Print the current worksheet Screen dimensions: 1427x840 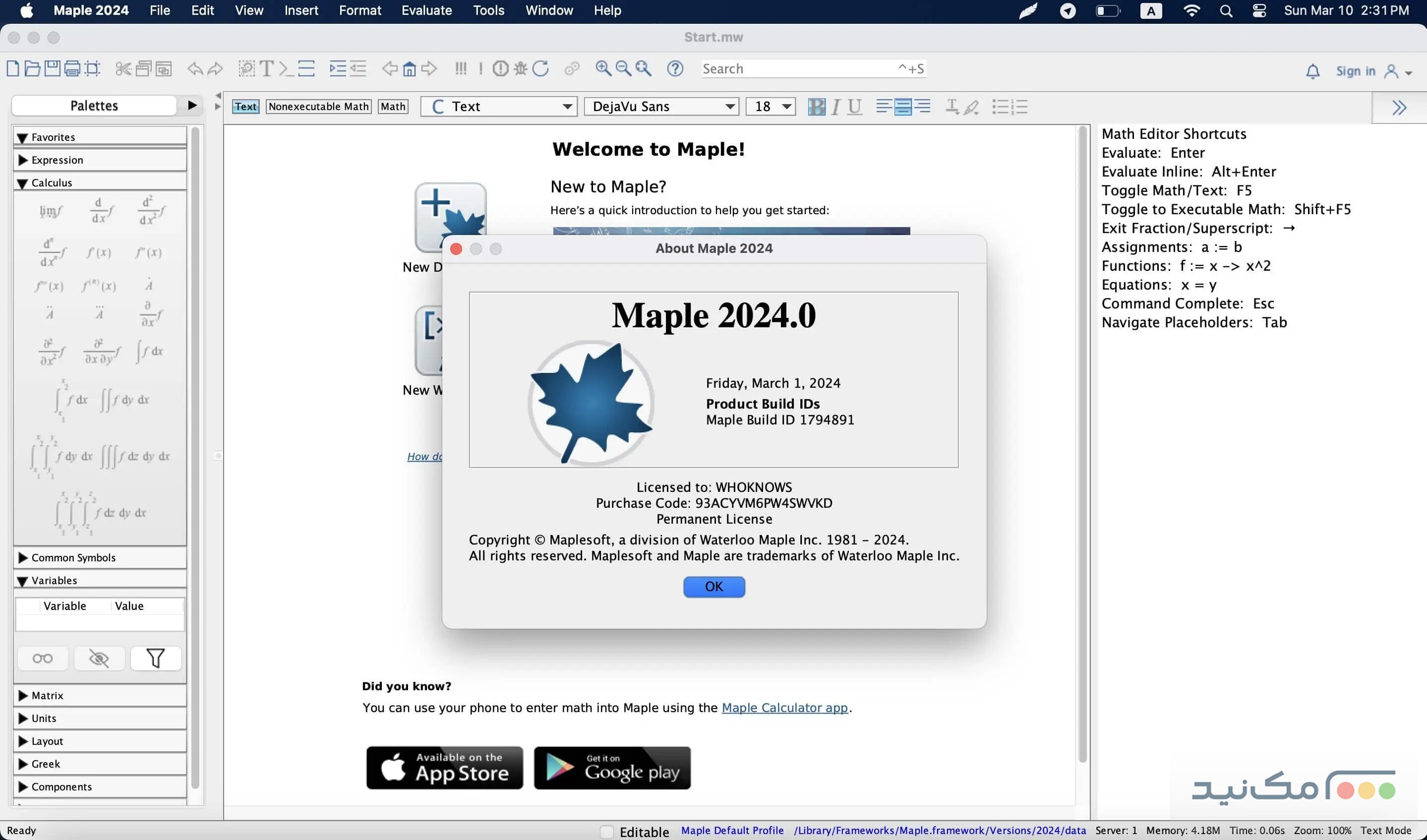(x=72, y=68)
